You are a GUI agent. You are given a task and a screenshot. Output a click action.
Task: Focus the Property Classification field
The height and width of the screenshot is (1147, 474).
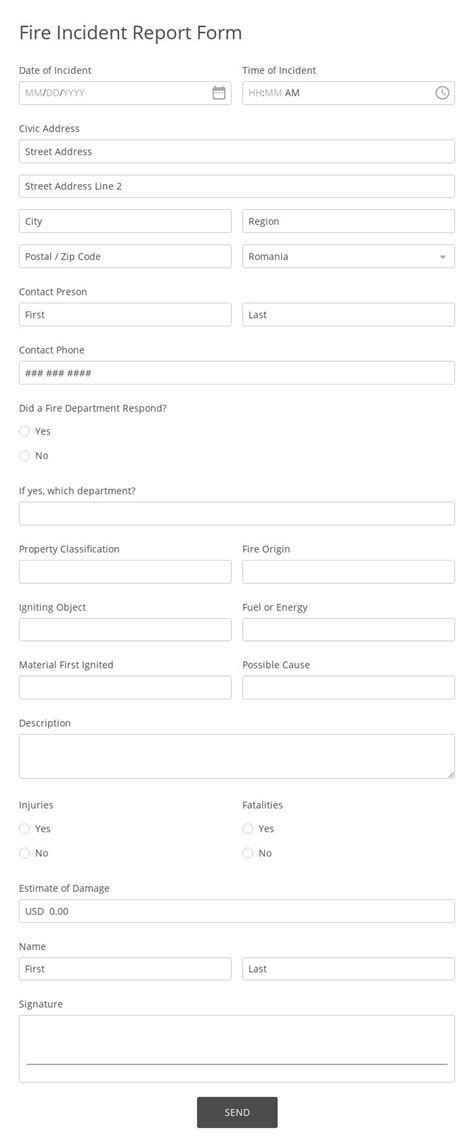pos(125,571)
